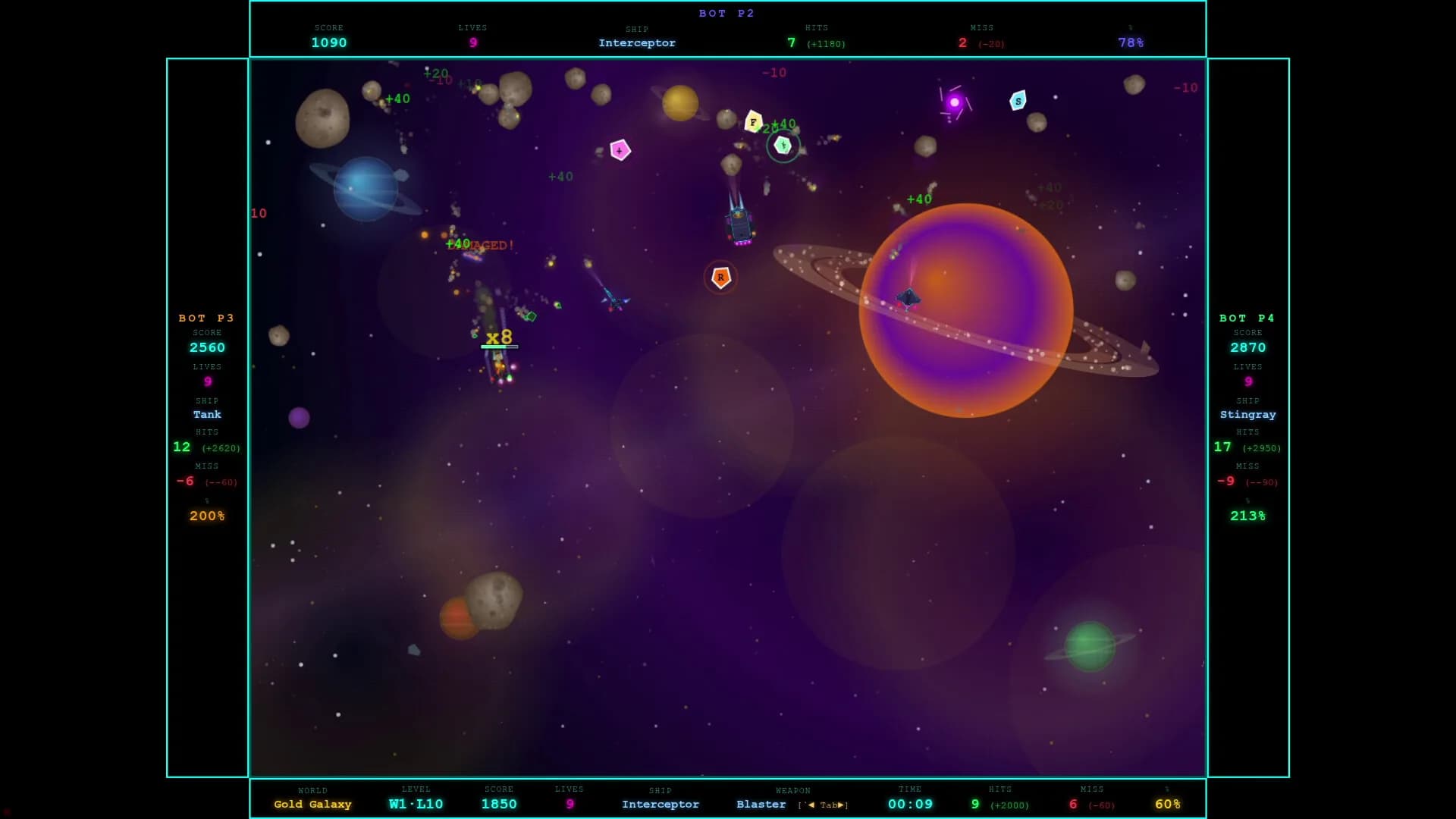Click the giant orange ringed planet
Viewport: 1456px width, 819px height.
tap(965, 310)
